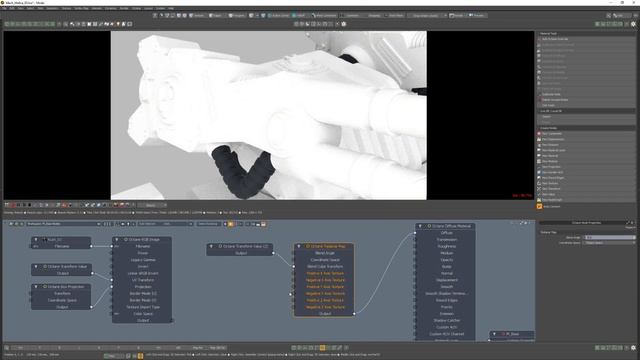This screenshot has height=360, width=640.
Task: Open the File menu
Action: (x=4, y=8)
